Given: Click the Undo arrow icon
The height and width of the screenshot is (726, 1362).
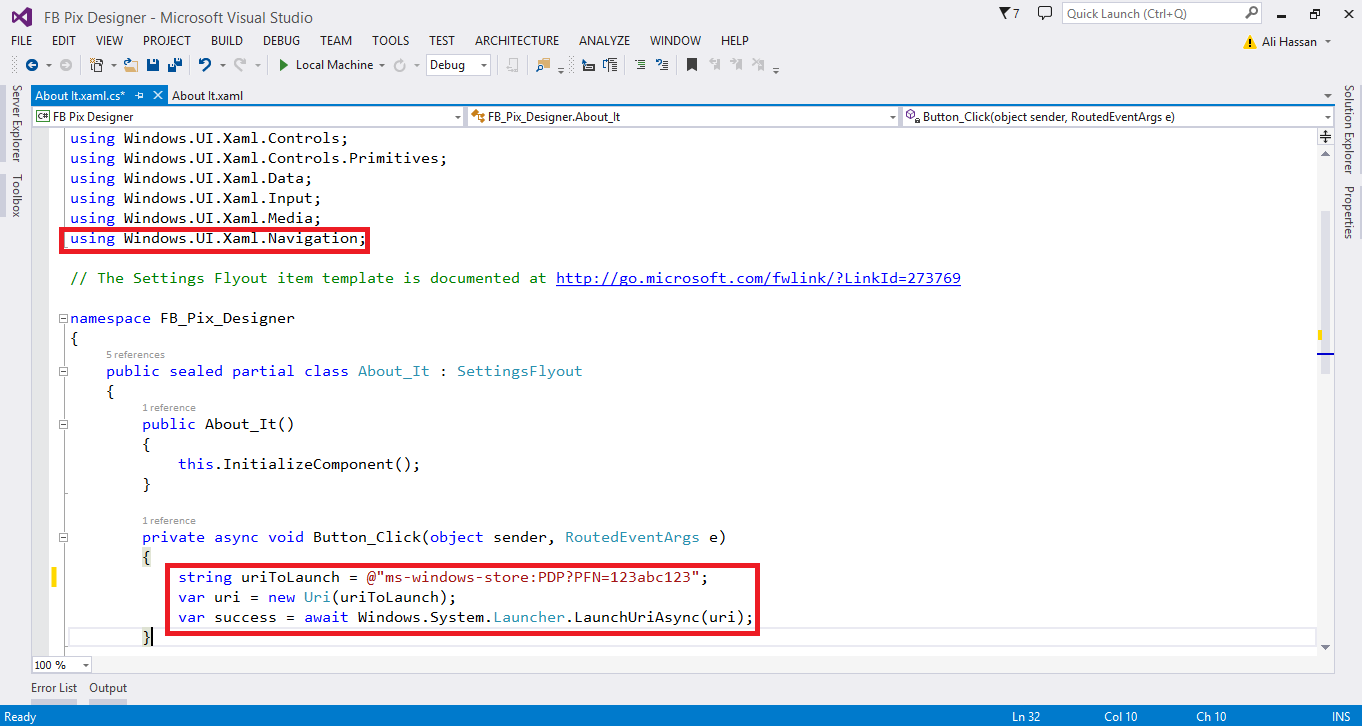Looking at the screenshot, I should tap(204, 65).
